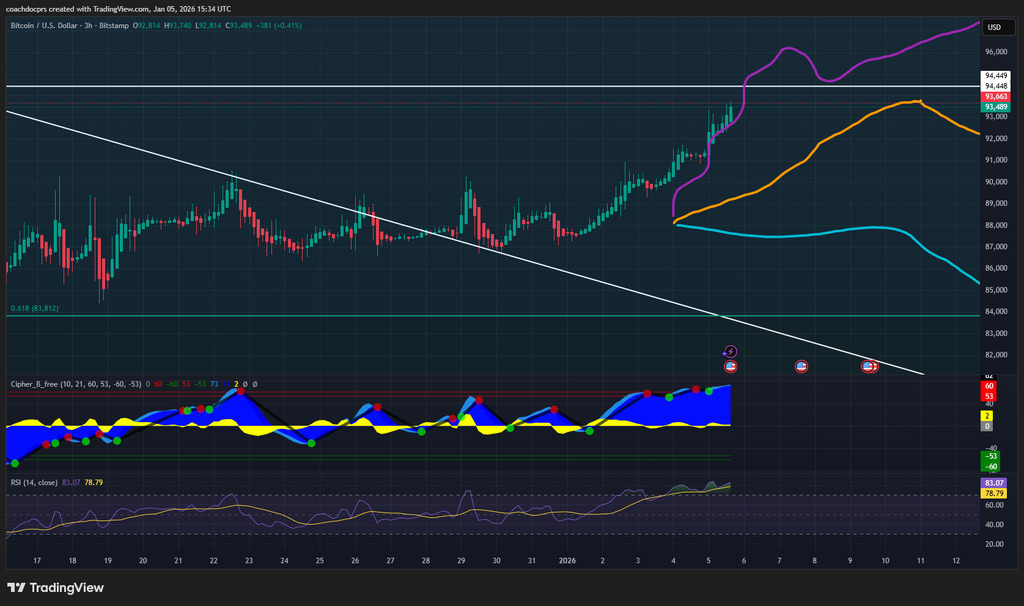Click the red 93,663 price label

click(x=995, y=97)
